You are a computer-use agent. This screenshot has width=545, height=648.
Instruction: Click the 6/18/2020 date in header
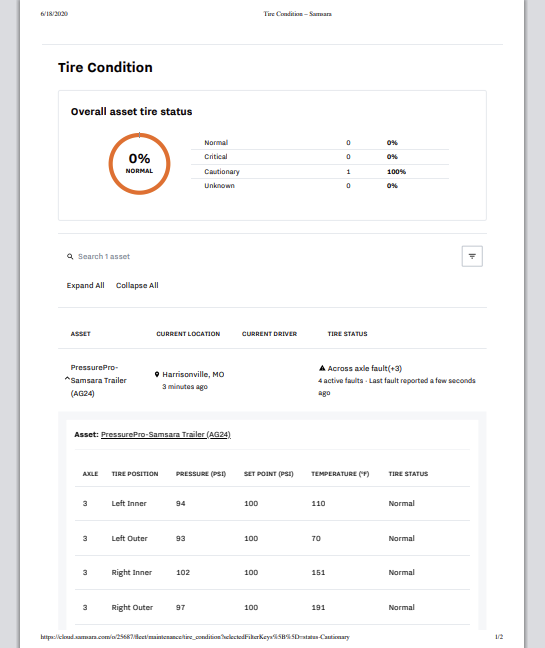tap(54, 14)
